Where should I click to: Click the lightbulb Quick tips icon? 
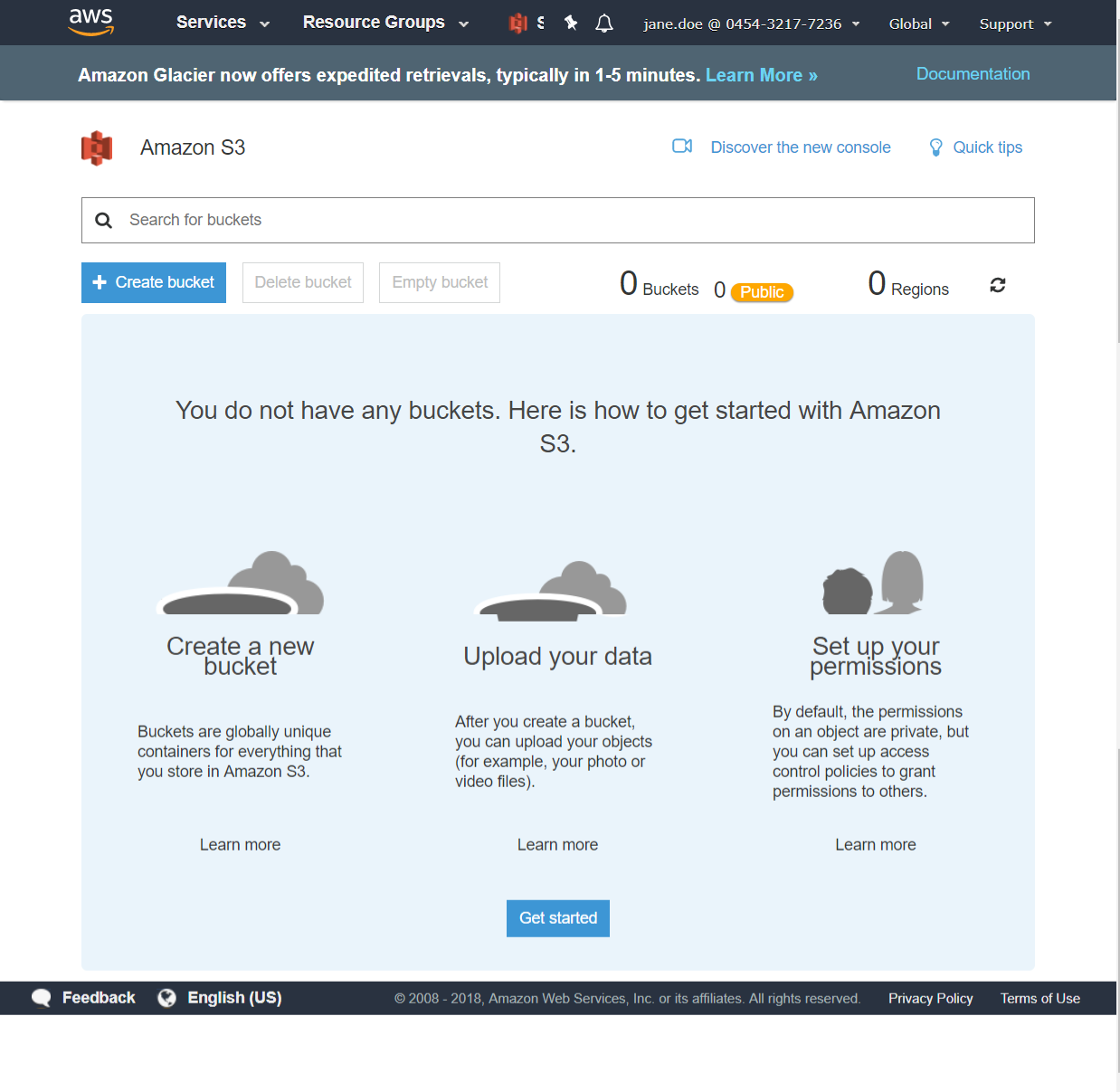936,147
